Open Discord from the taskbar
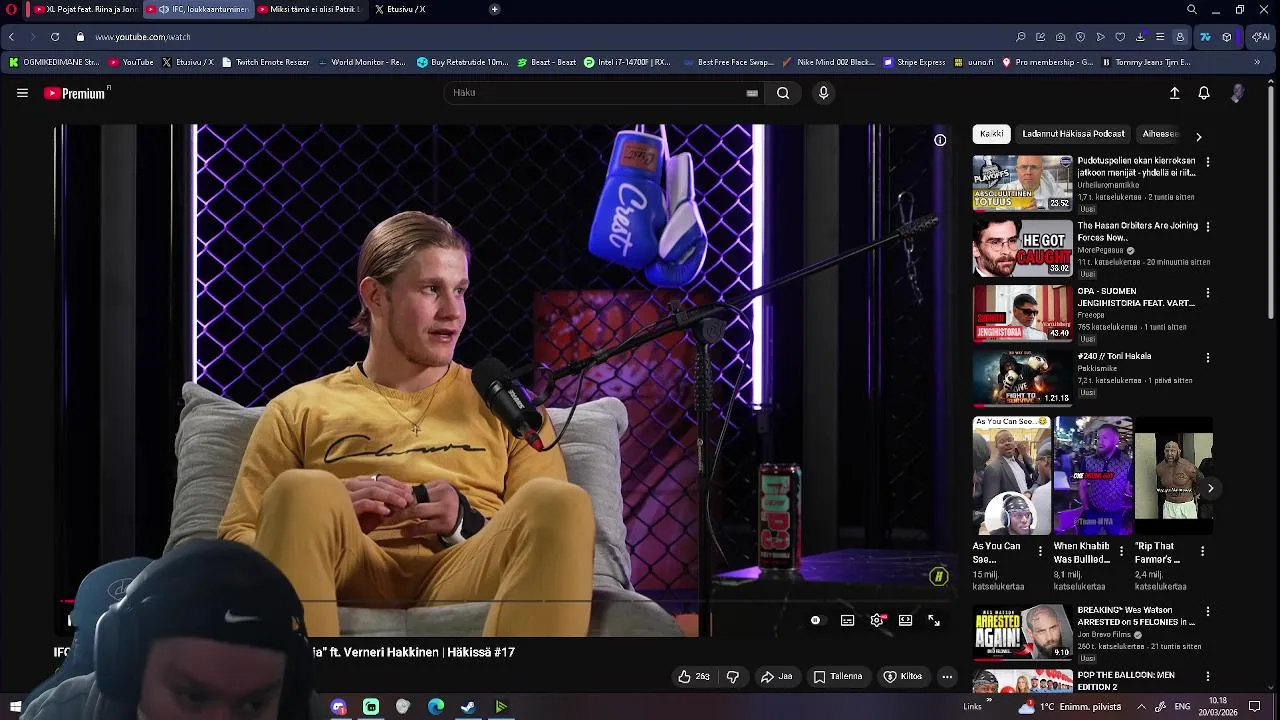The width and height of the screenshot is (1280, 720). click(x=339, y=707)
